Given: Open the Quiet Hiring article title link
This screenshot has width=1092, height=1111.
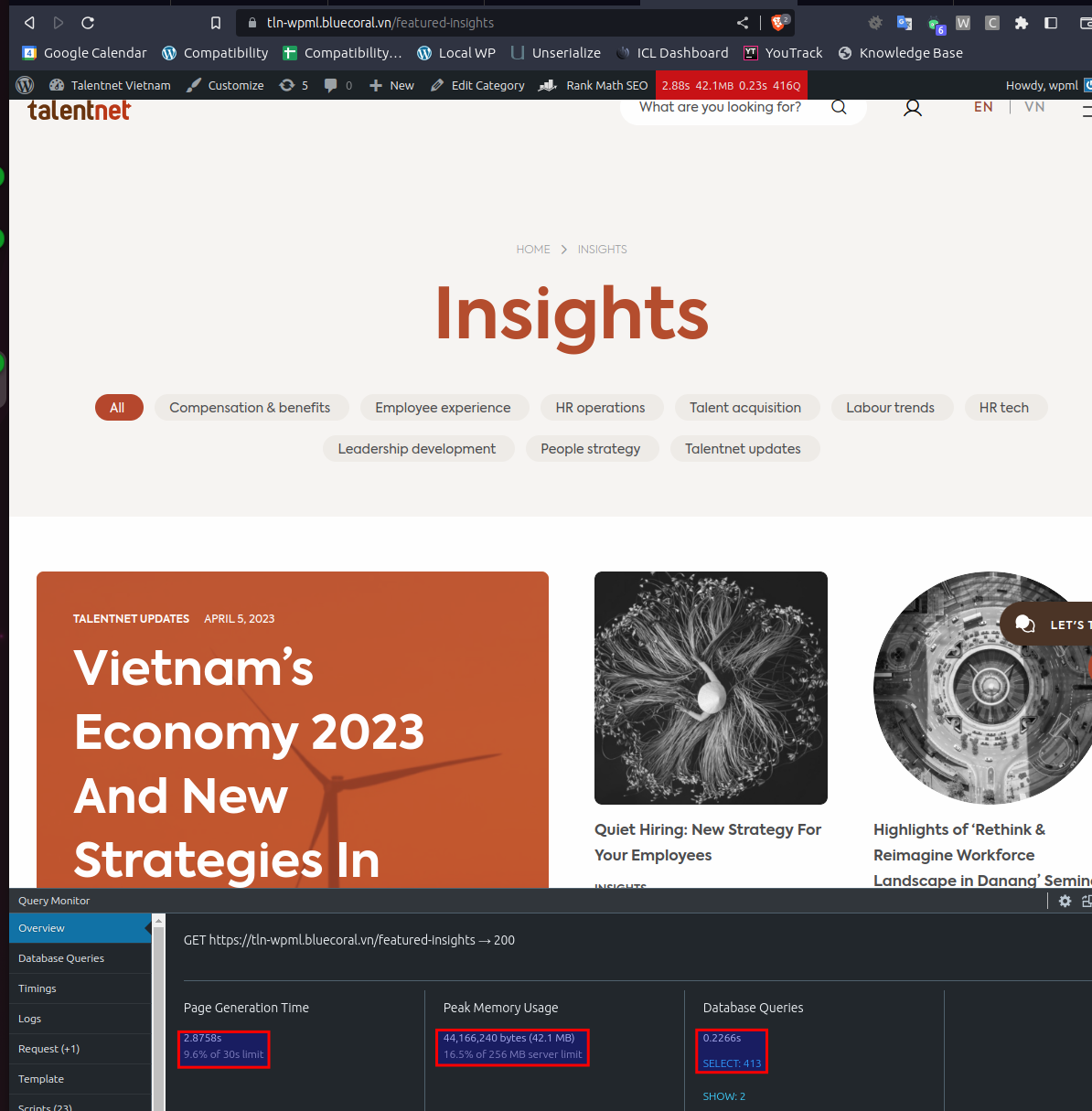Looking at the screenshot, I should pos(708,842).
